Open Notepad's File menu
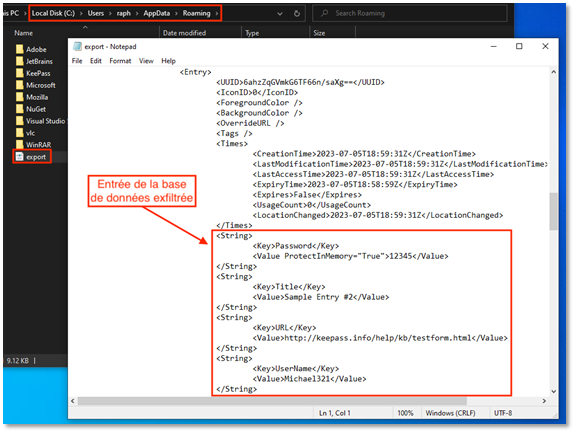575x434 pixels. tap(77, 61)
